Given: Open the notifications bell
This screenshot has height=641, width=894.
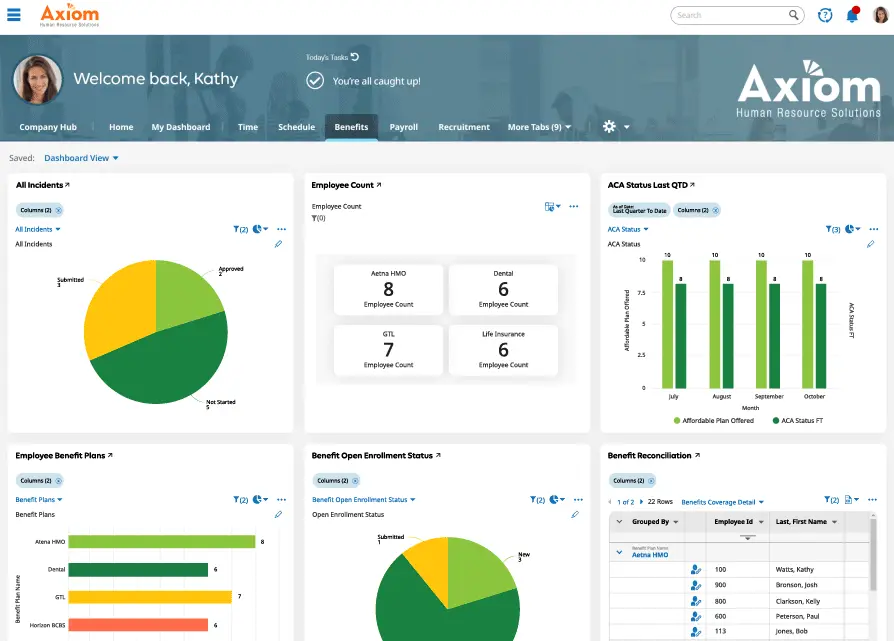Looking at the screenshot, I should (x=852, y=15).
